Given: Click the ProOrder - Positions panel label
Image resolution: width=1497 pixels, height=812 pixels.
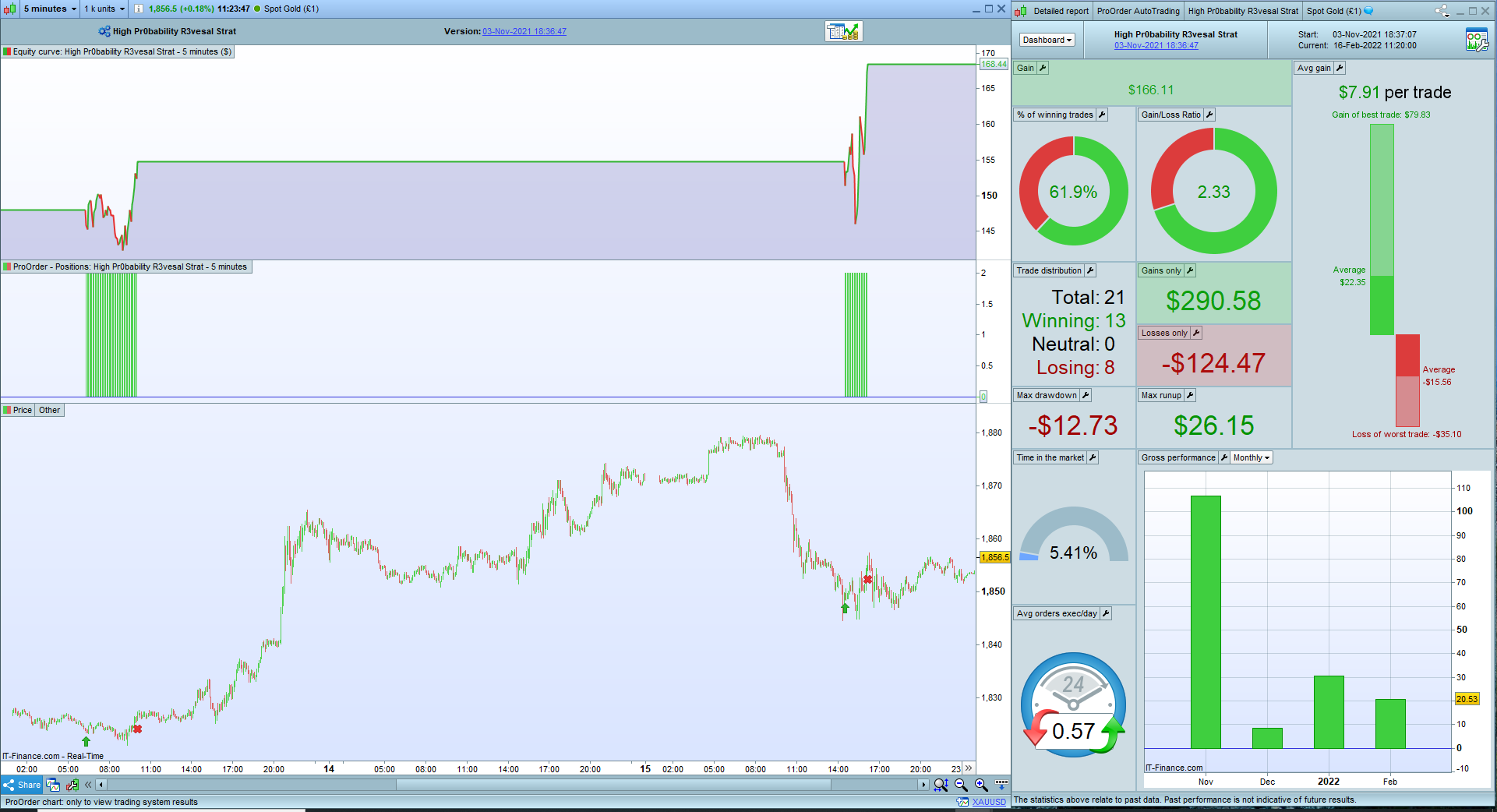Looking at the screenshot, I should pos(126,267).
